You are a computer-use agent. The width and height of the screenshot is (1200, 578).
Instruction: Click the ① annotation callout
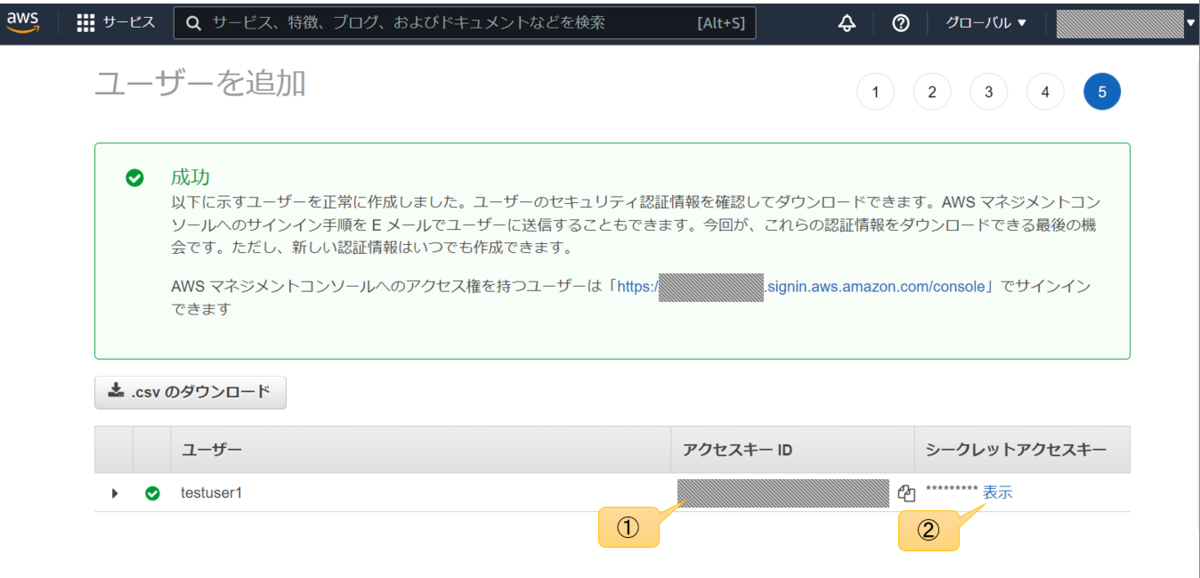coord(629,529)
